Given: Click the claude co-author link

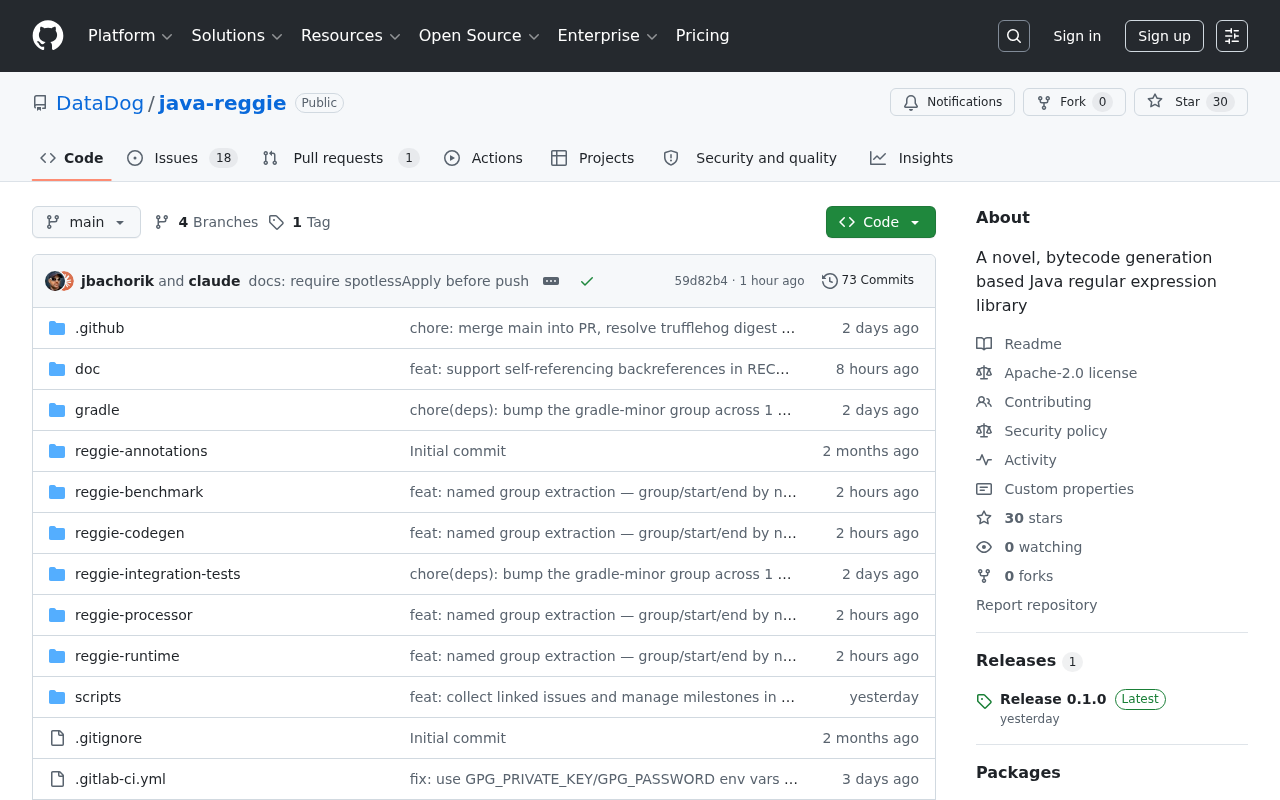Looking at the screenshot, I should pyautogui.click(x=214, y=281).
